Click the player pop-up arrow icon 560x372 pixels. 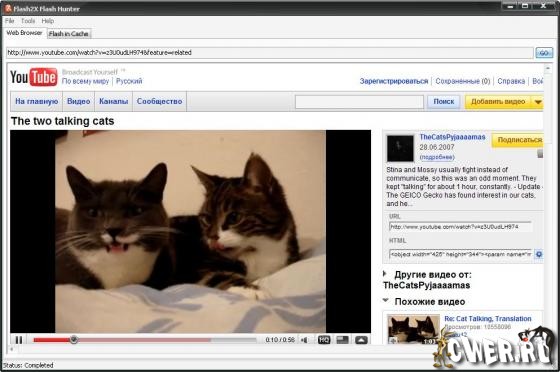361,340
